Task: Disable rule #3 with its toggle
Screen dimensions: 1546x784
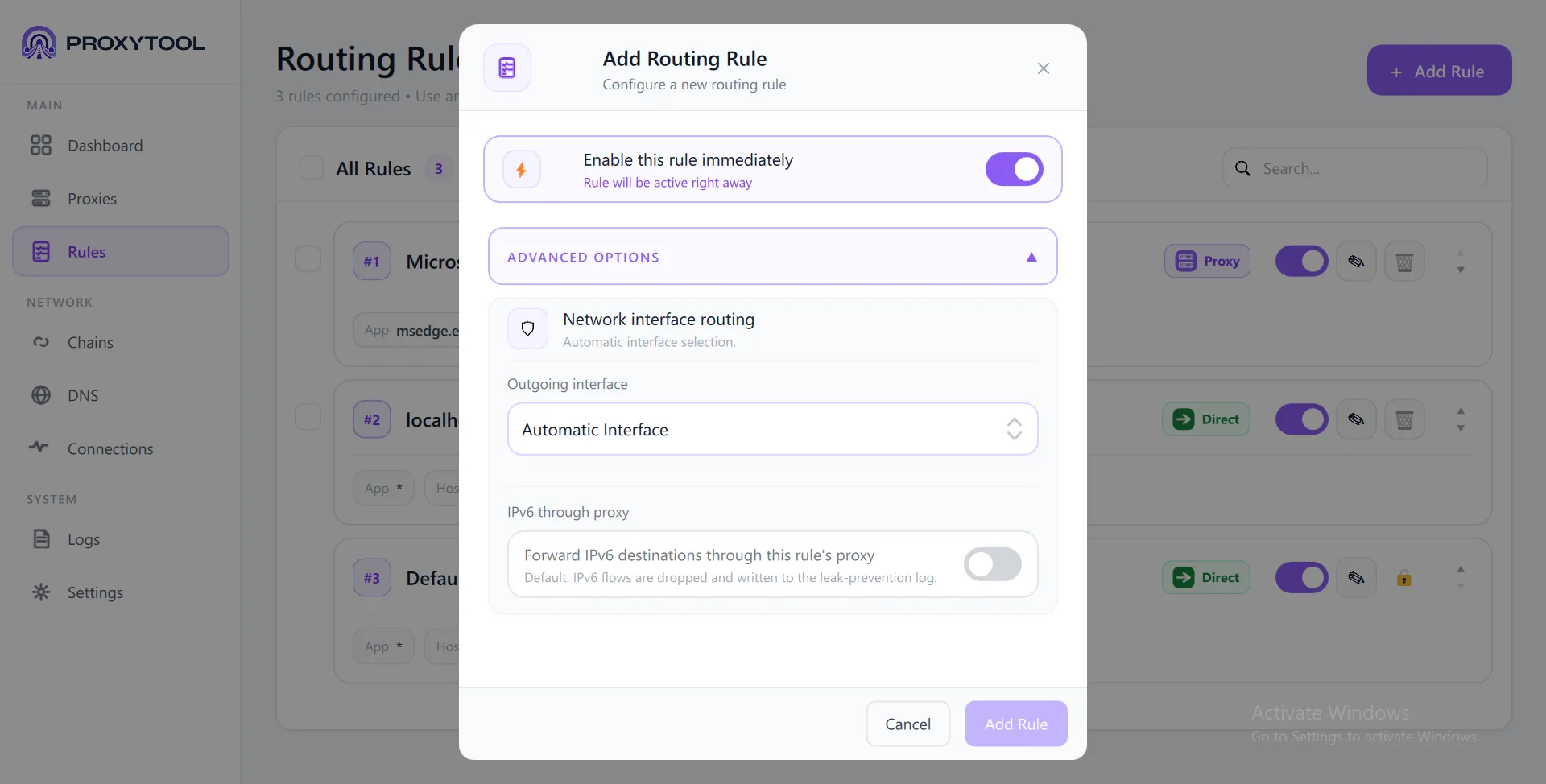Action: click(x=1301, y=577)
